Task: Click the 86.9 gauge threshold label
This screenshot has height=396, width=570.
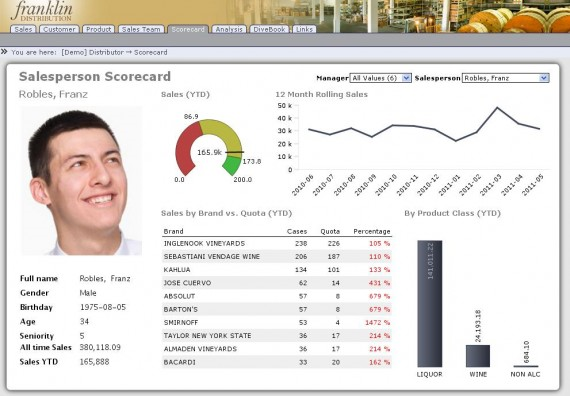Action: (x=191, y=116)
